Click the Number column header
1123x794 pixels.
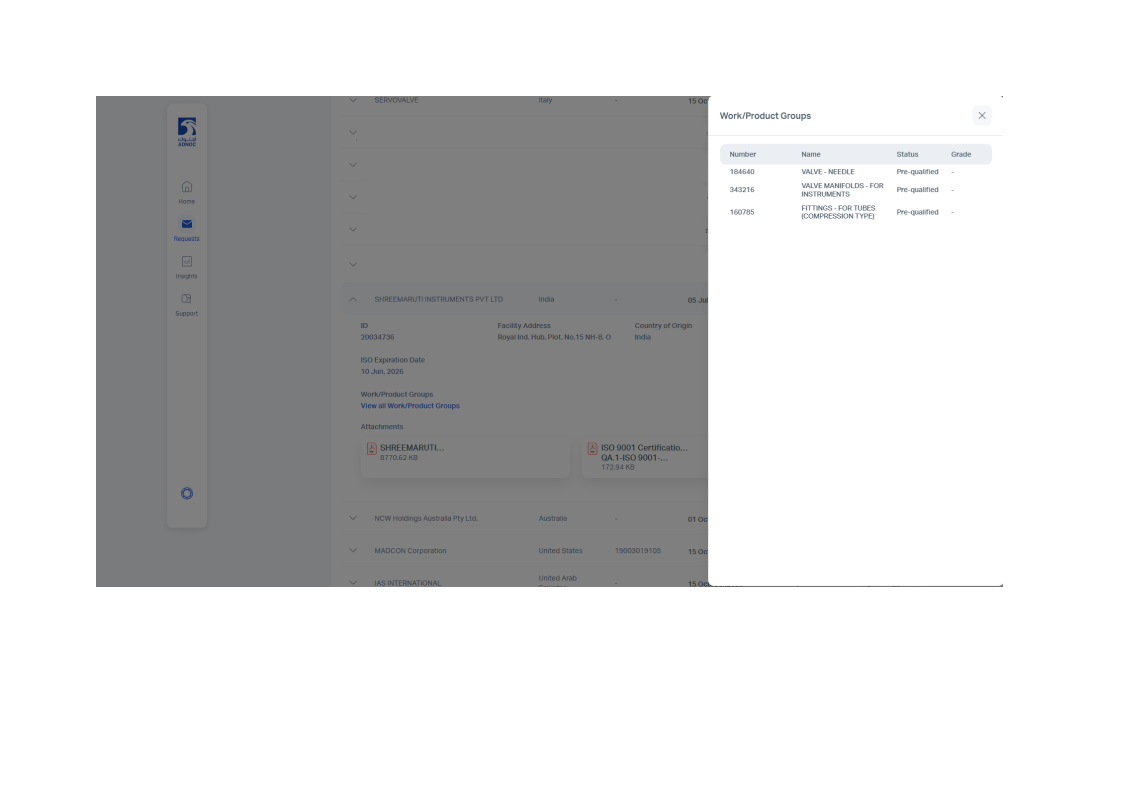pos(742,154)
